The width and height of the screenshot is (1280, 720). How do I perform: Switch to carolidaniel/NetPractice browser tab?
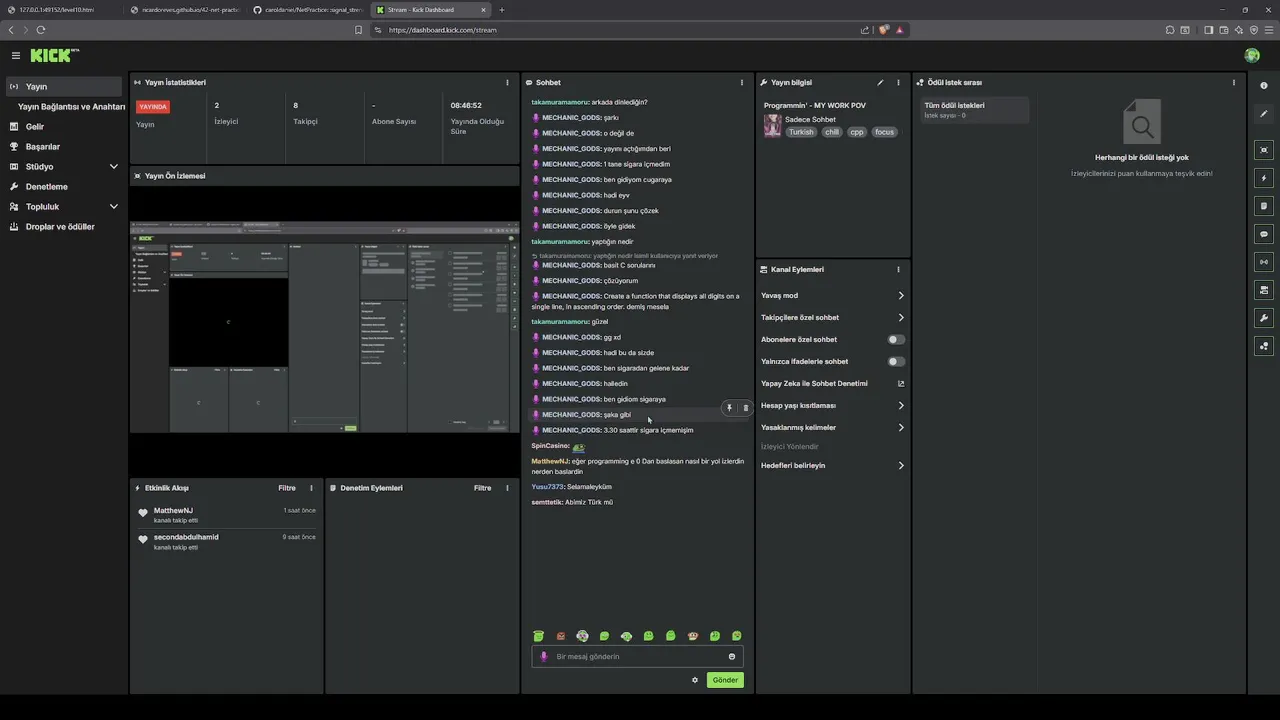pyautogui.click(x=309, y=10)
